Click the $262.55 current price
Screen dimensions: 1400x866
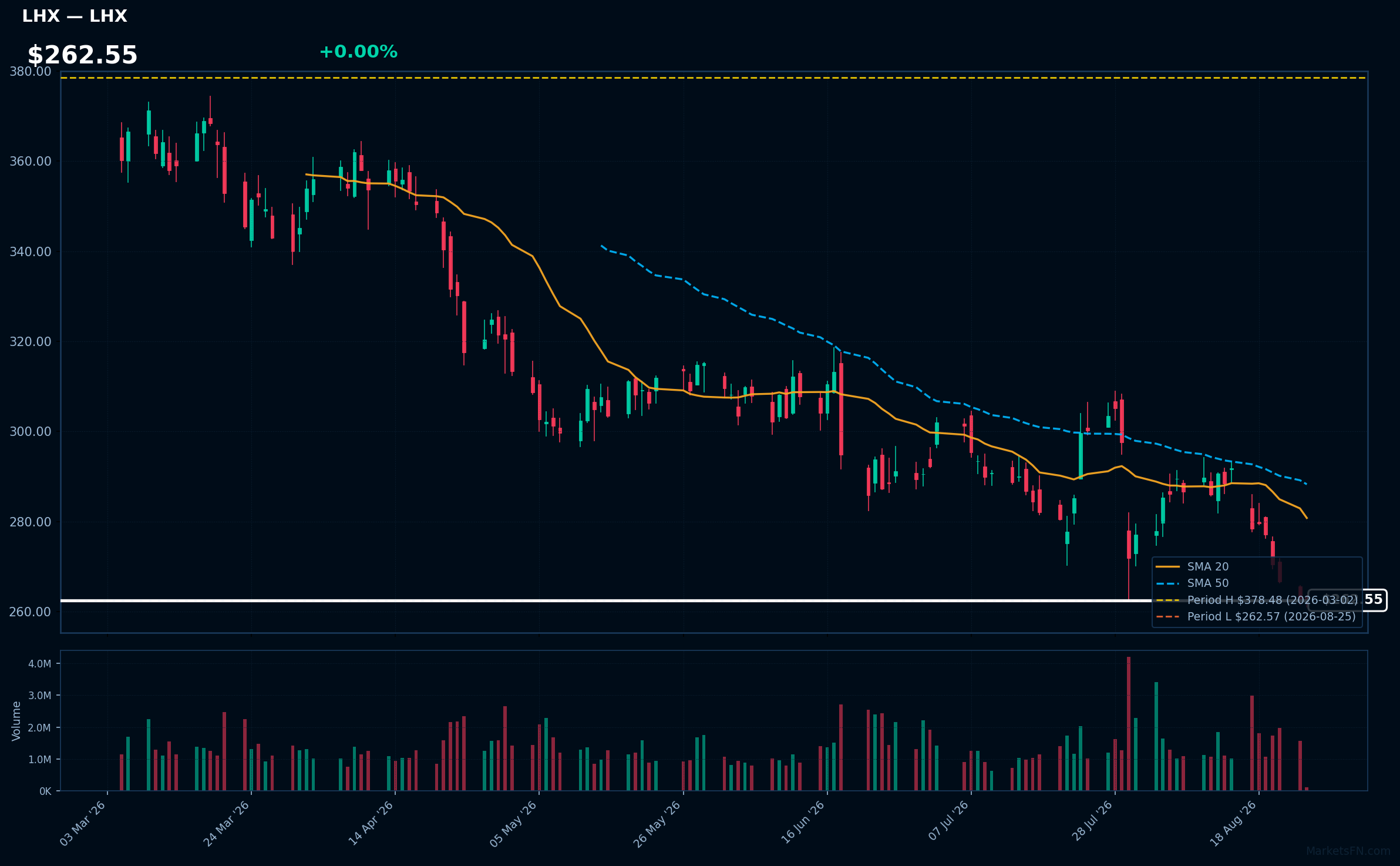[x=82, y=55]
